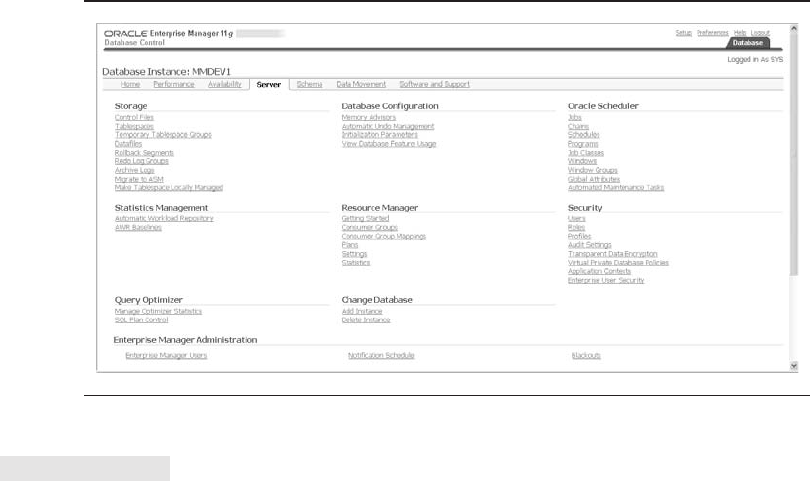Open Virtual Private Database Policies
This screenshot has width=810, height=481.
point(618,262)
